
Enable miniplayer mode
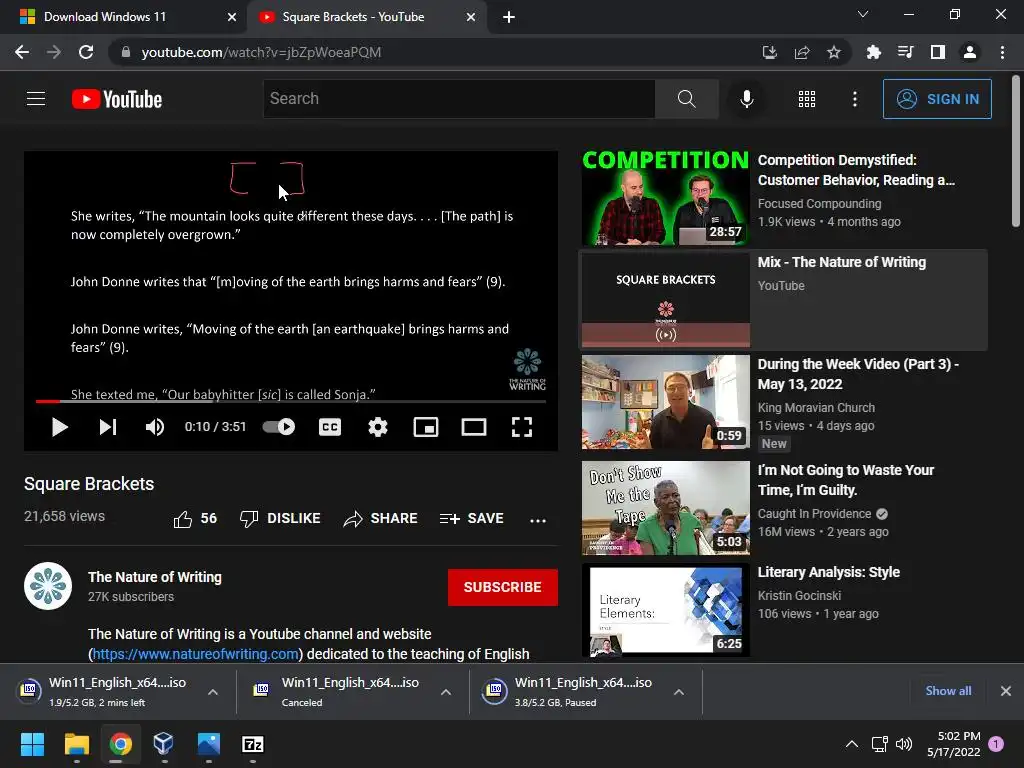click(426, 427)
